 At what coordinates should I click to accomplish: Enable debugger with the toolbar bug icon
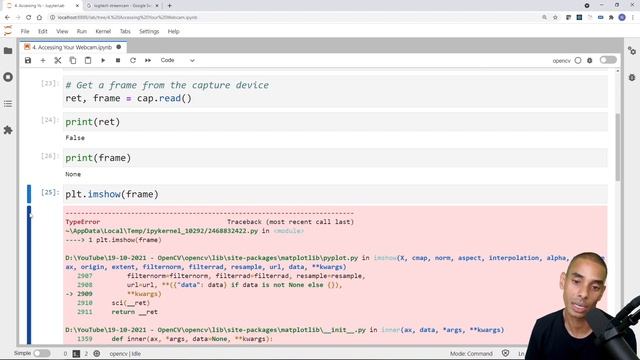[590, 60]
